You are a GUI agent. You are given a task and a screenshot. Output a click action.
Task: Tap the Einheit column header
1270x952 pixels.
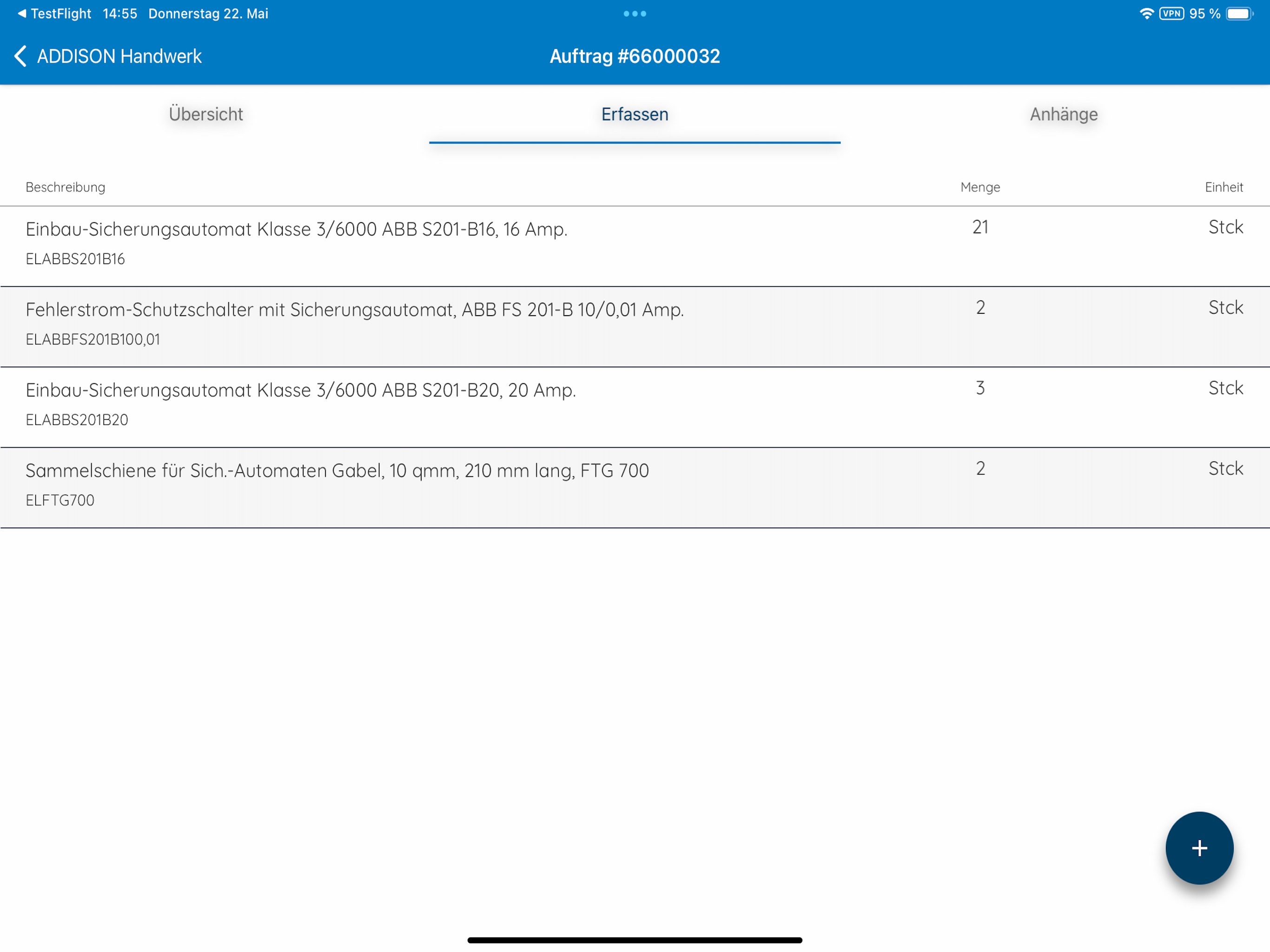point(1224,187)
